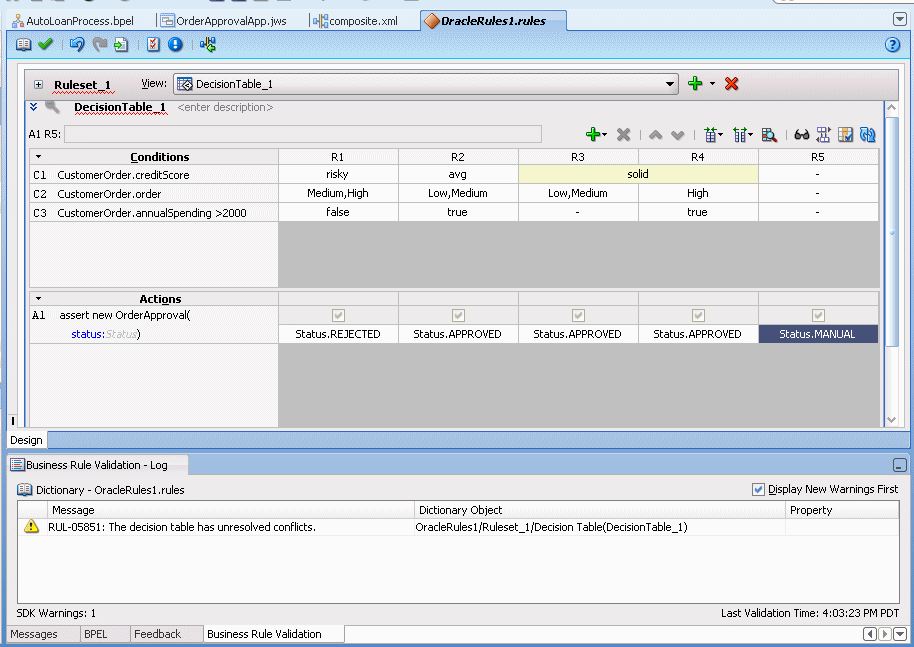Select the Status.MANUAL cell in R5
The height and width of the screenshot is (647, 914).
click(x=818, y=334)
